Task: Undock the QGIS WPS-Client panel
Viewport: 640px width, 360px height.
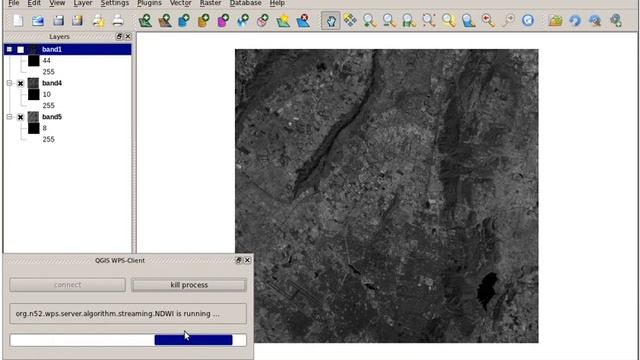Action: point(239,260)
